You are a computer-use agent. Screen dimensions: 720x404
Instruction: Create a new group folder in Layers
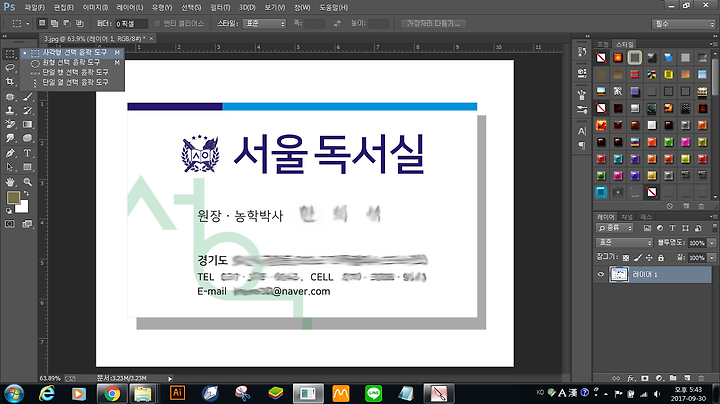[673, 378]
